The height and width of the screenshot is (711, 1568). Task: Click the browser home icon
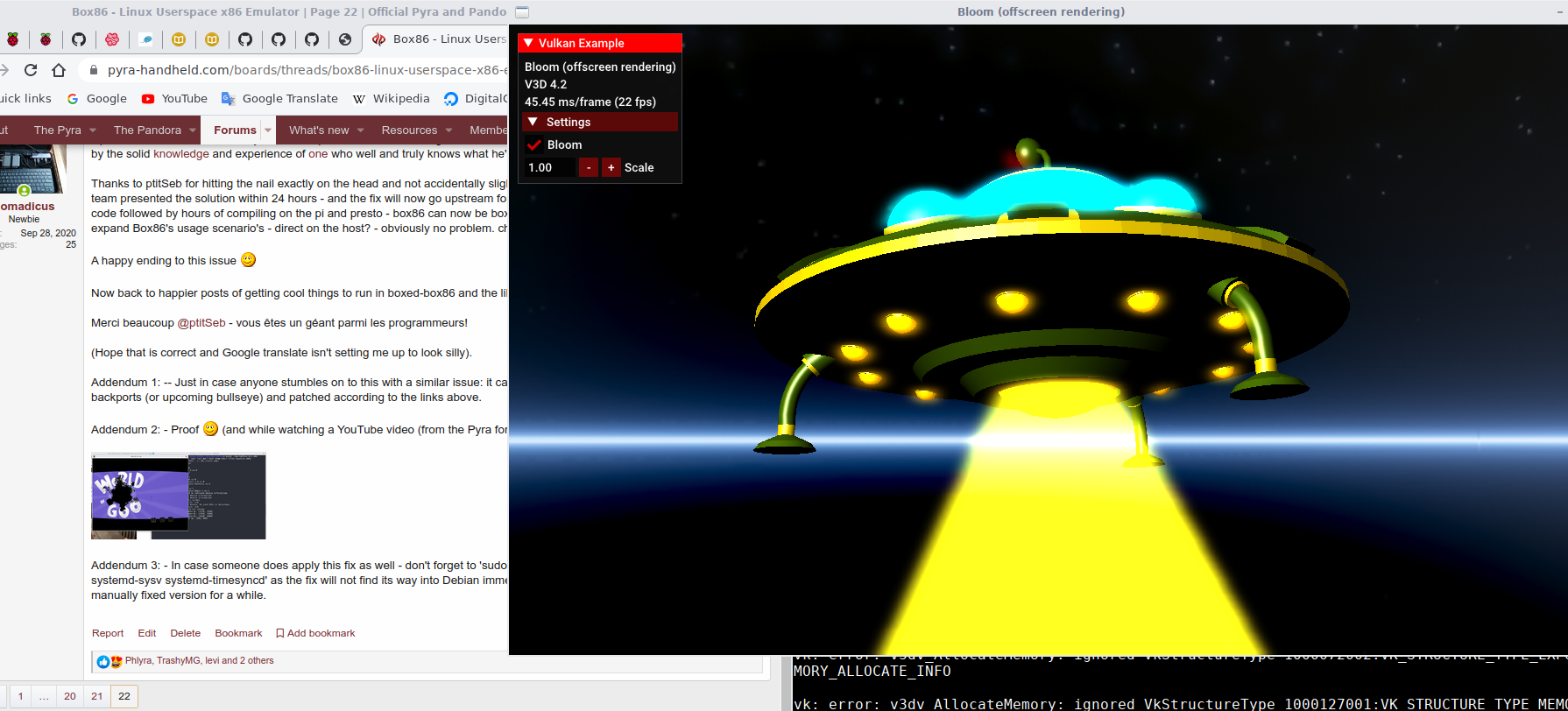point(59,70)
